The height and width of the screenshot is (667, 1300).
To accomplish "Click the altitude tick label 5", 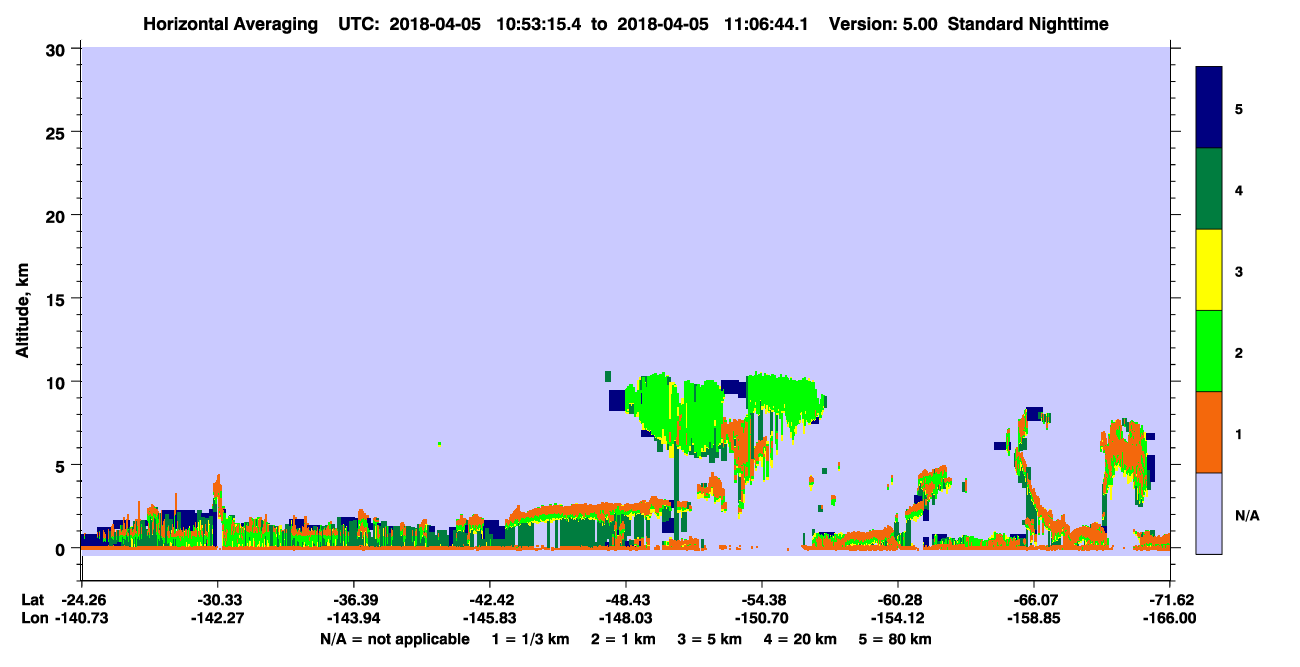I will pos(63,466).
